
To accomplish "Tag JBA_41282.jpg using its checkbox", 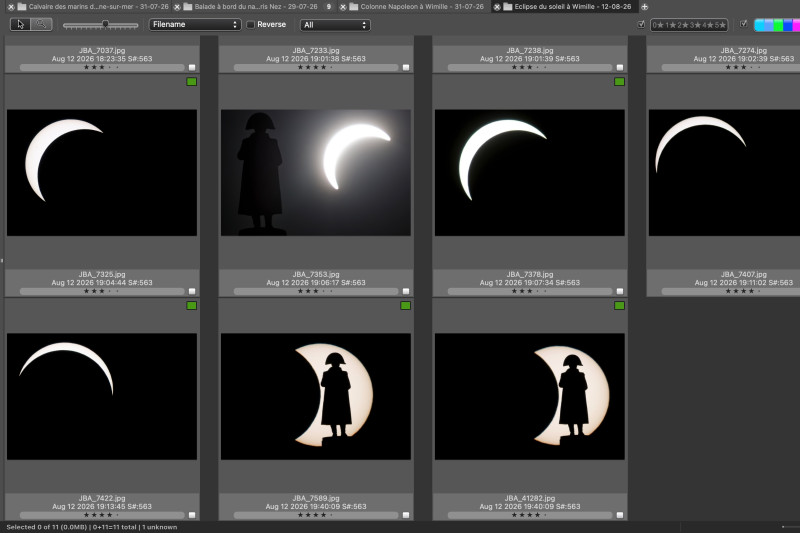I will 620,515.
